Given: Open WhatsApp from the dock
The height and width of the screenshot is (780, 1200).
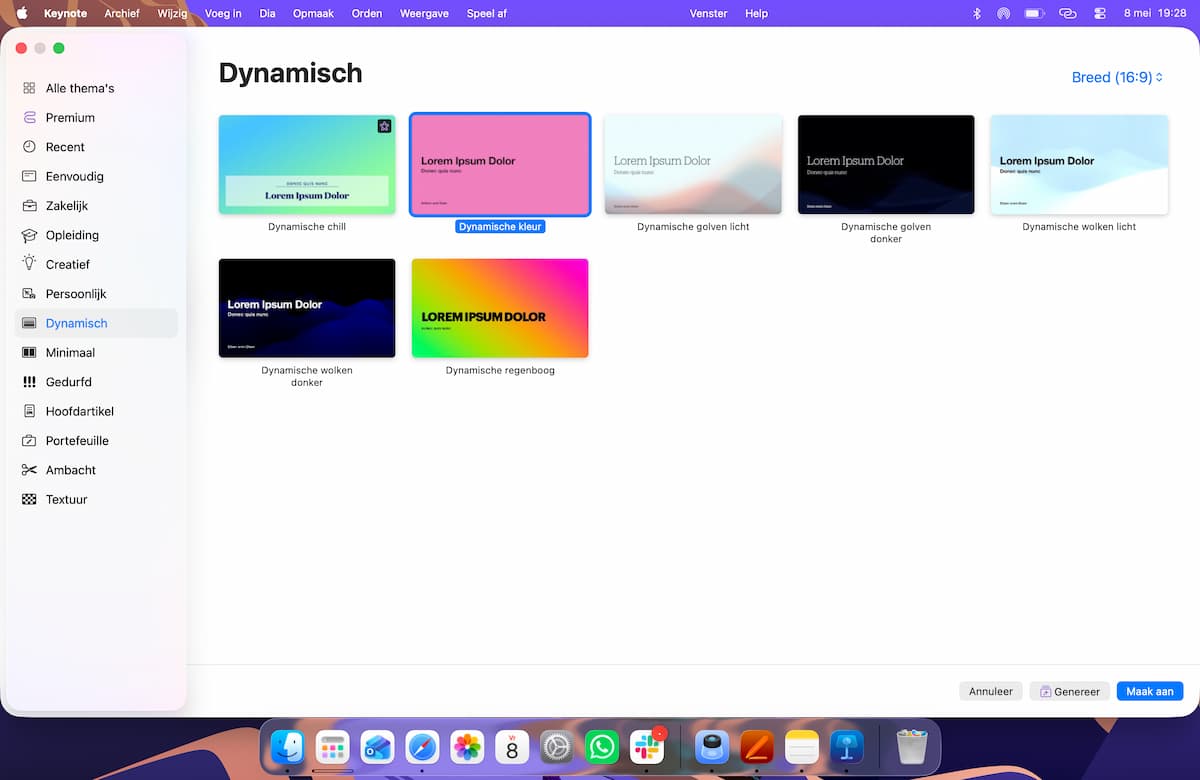Looking at the screenshot, I should point(602,746).
